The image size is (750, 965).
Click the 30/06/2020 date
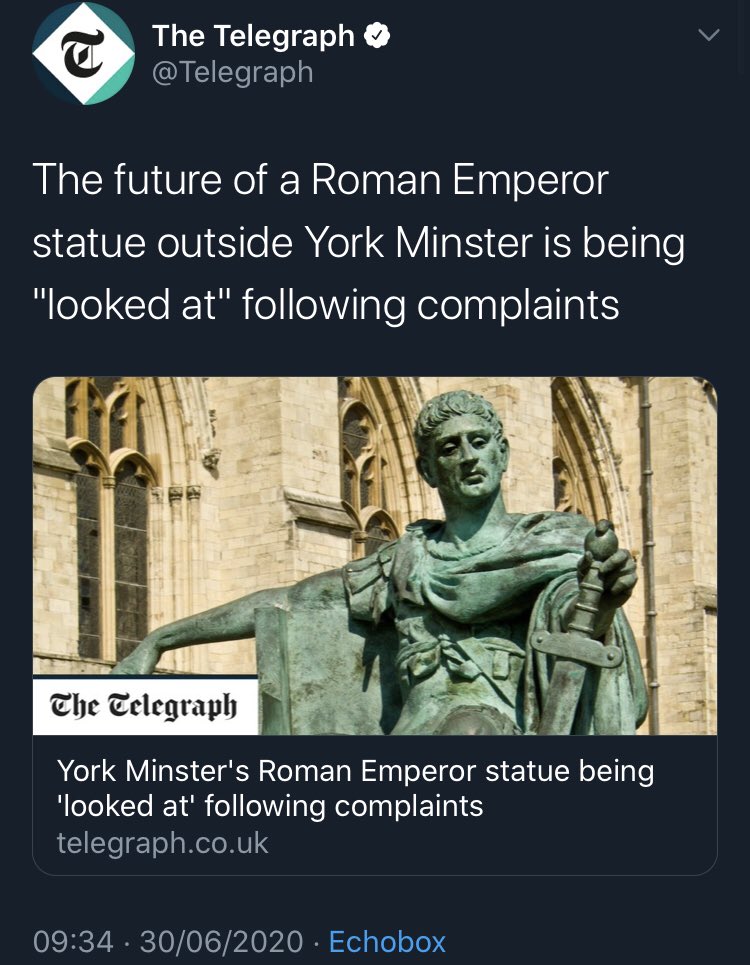pyautogui.click(x=221, y=942)
